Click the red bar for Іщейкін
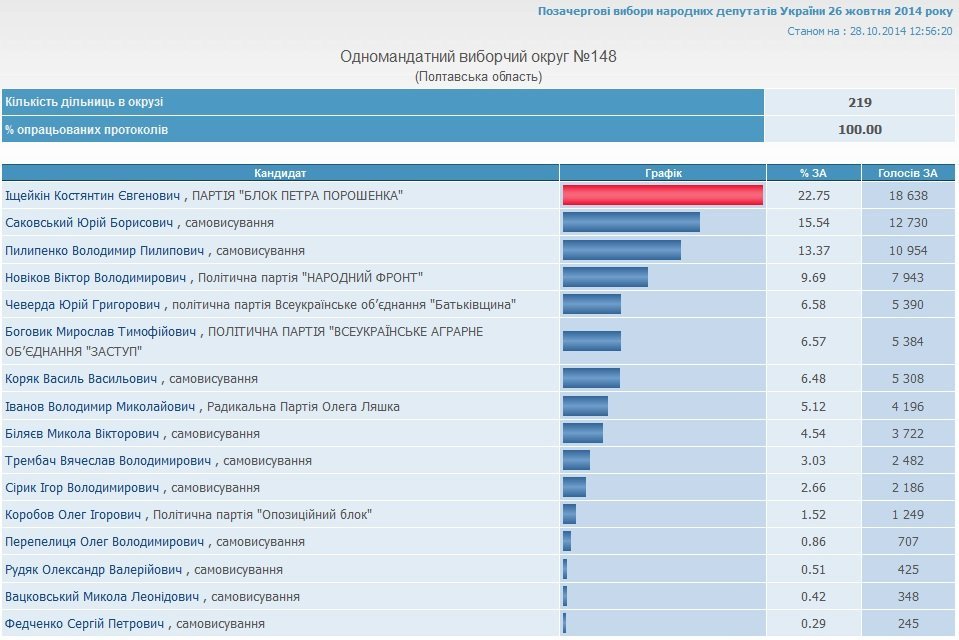959x640 pixels. click(x=660, y=197)
